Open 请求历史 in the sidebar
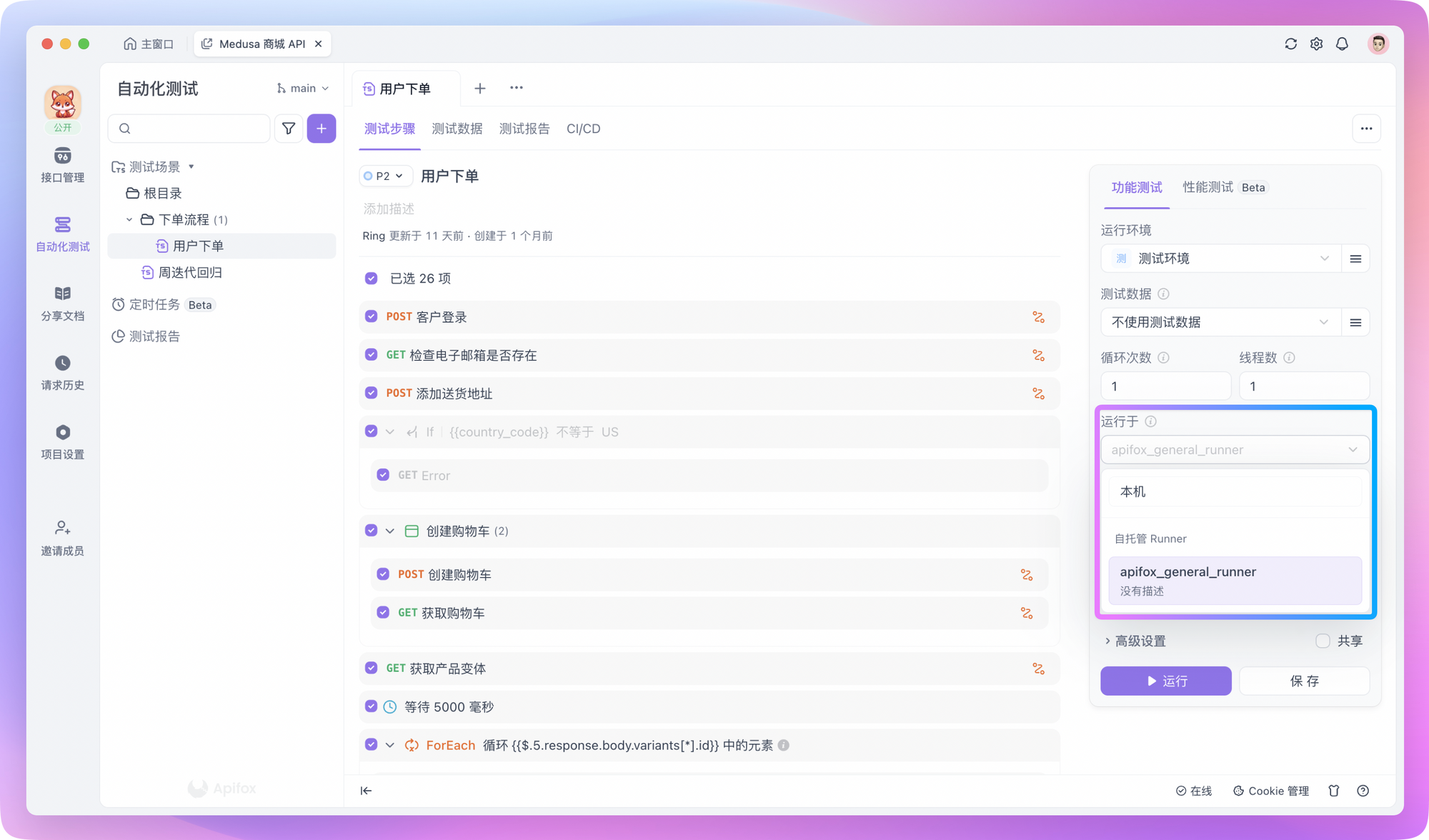Viewport: 1429px width, 840px height. tap(63, 373)
